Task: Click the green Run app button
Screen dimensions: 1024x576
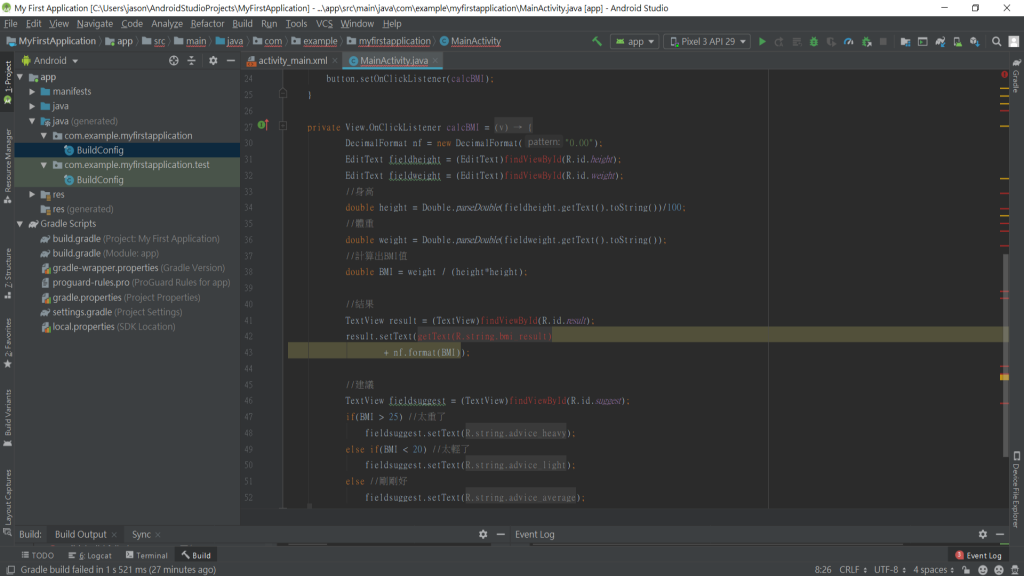Action: [x=762, y=42]
